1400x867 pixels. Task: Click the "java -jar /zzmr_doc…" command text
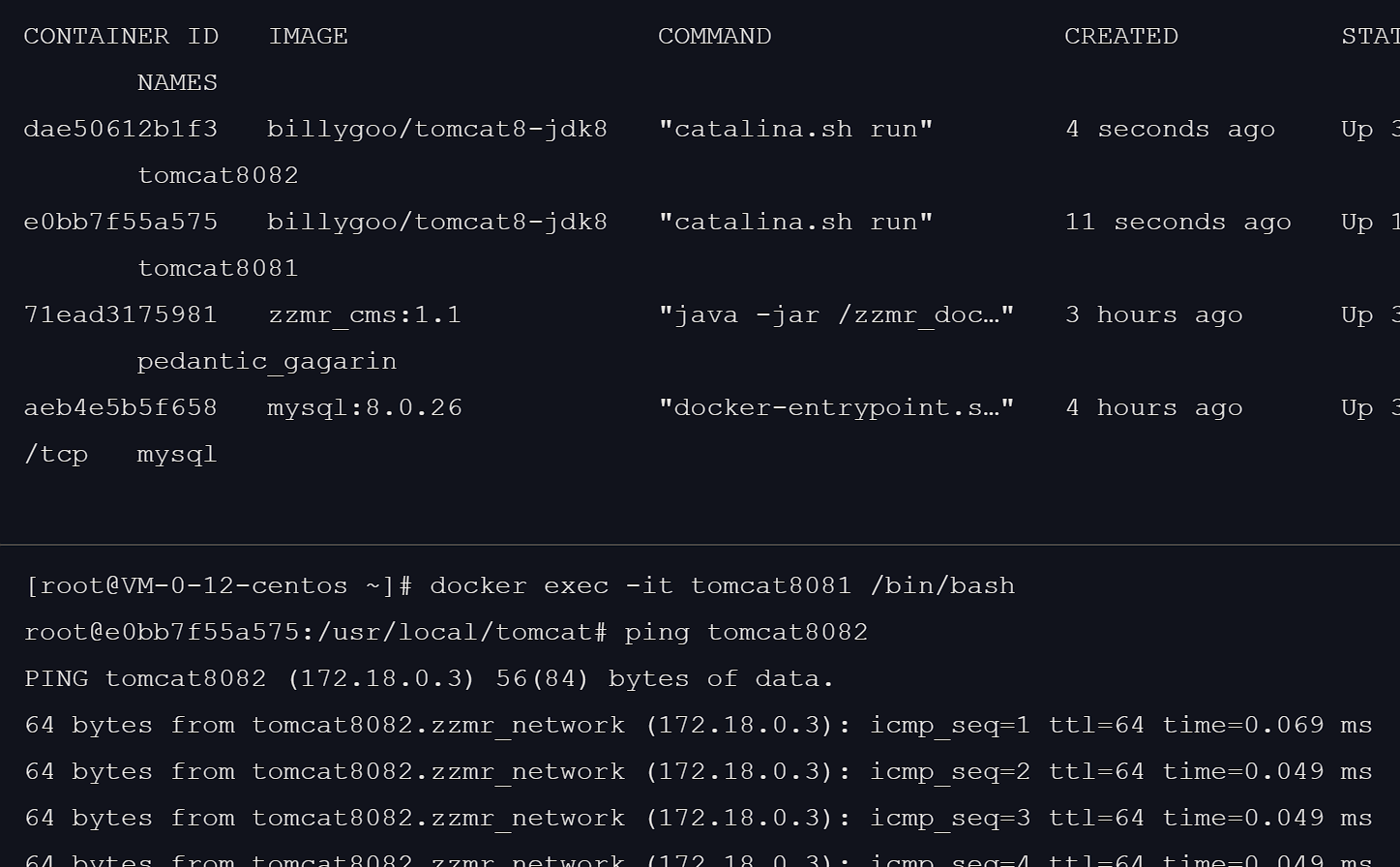(x=836, y=315)
